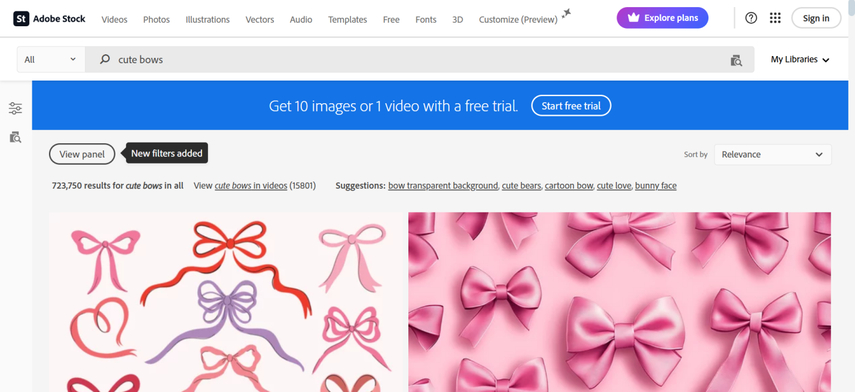
Task: Open the filters sliders icon in sidebar
Action: 15,108
